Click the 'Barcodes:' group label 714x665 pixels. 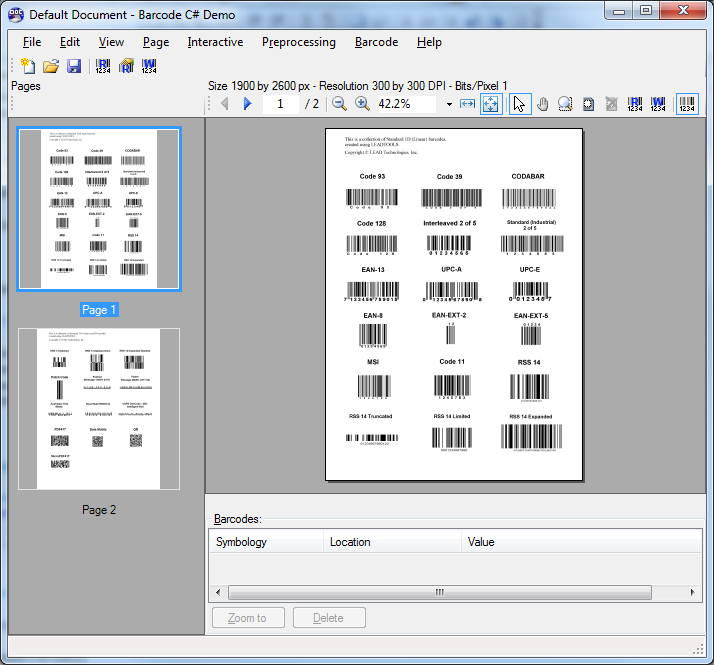click(238, 519)
